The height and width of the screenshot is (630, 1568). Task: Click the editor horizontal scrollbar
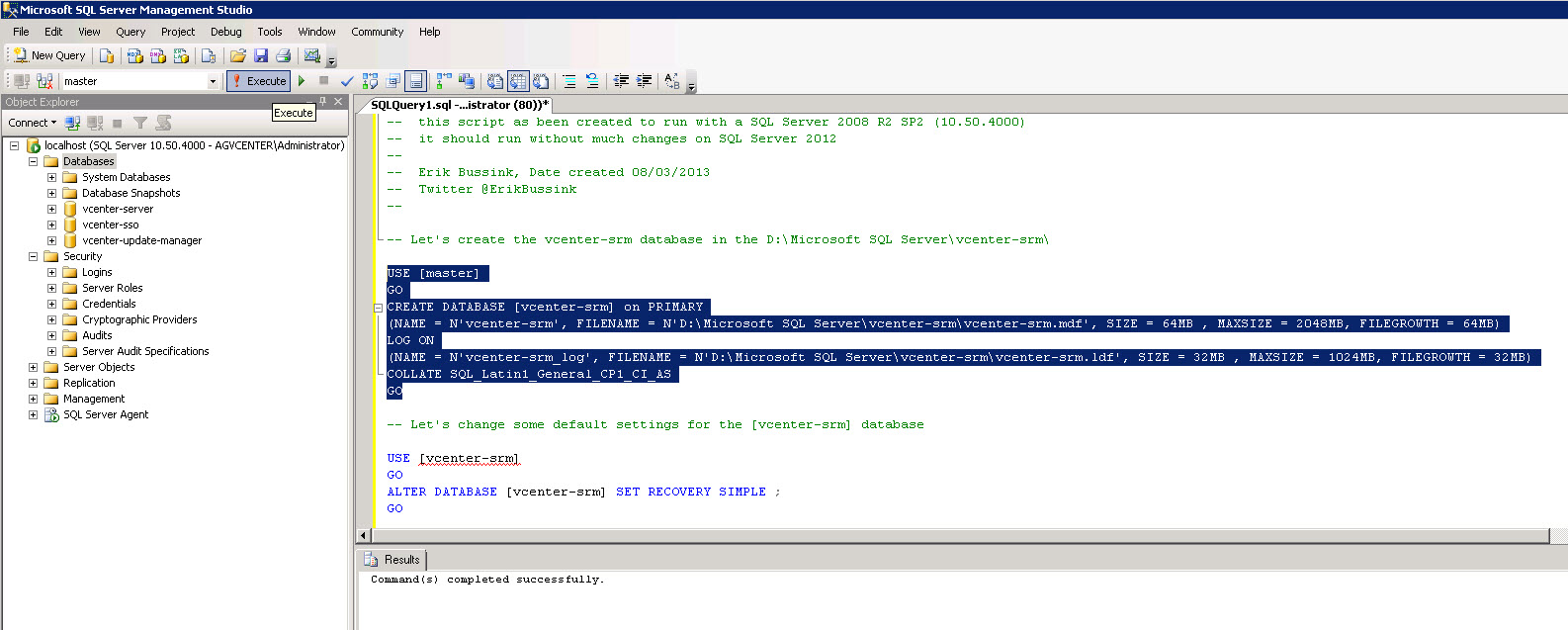tap(959, 535)
